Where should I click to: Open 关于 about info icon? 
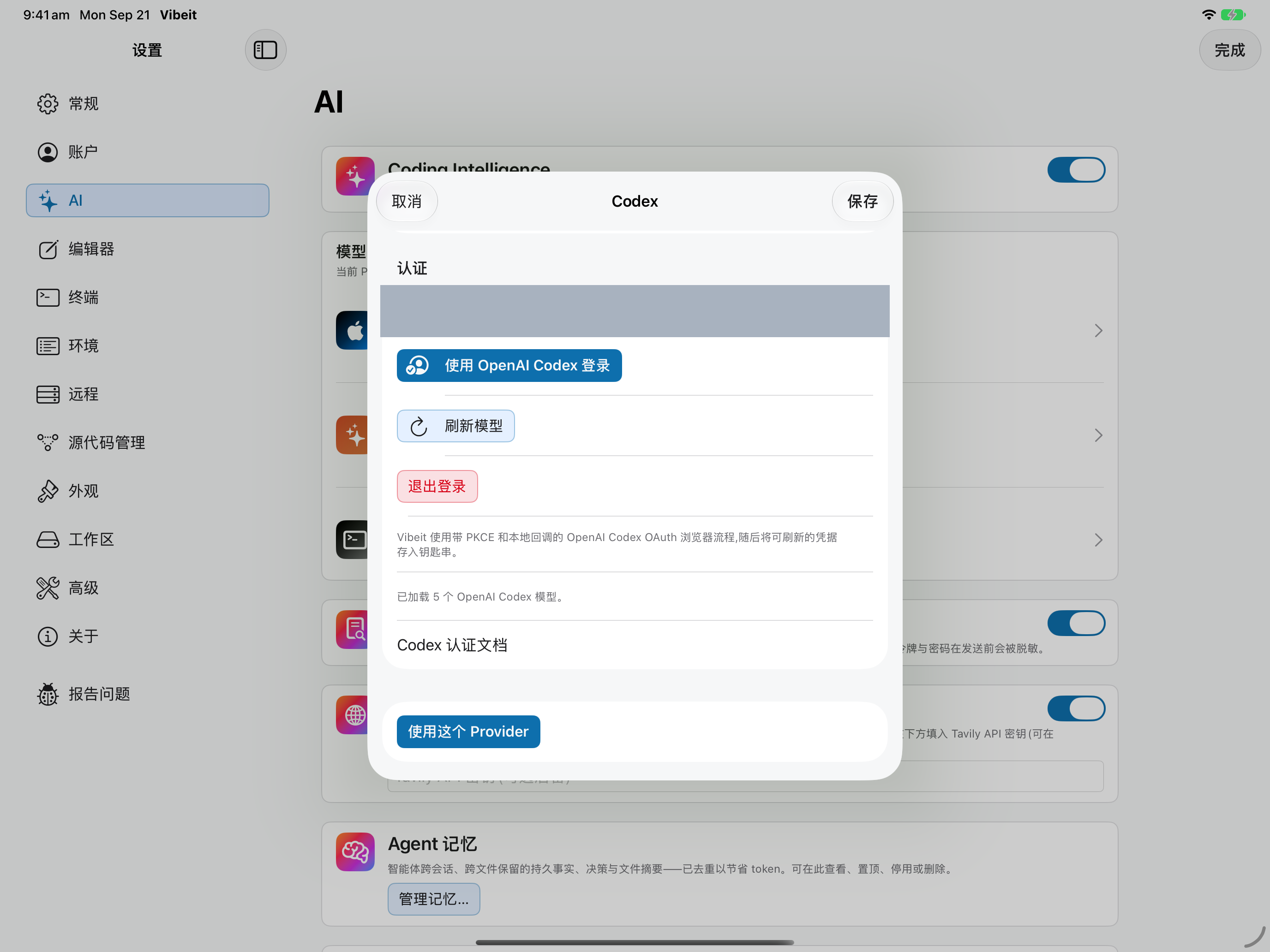[48, 637]
